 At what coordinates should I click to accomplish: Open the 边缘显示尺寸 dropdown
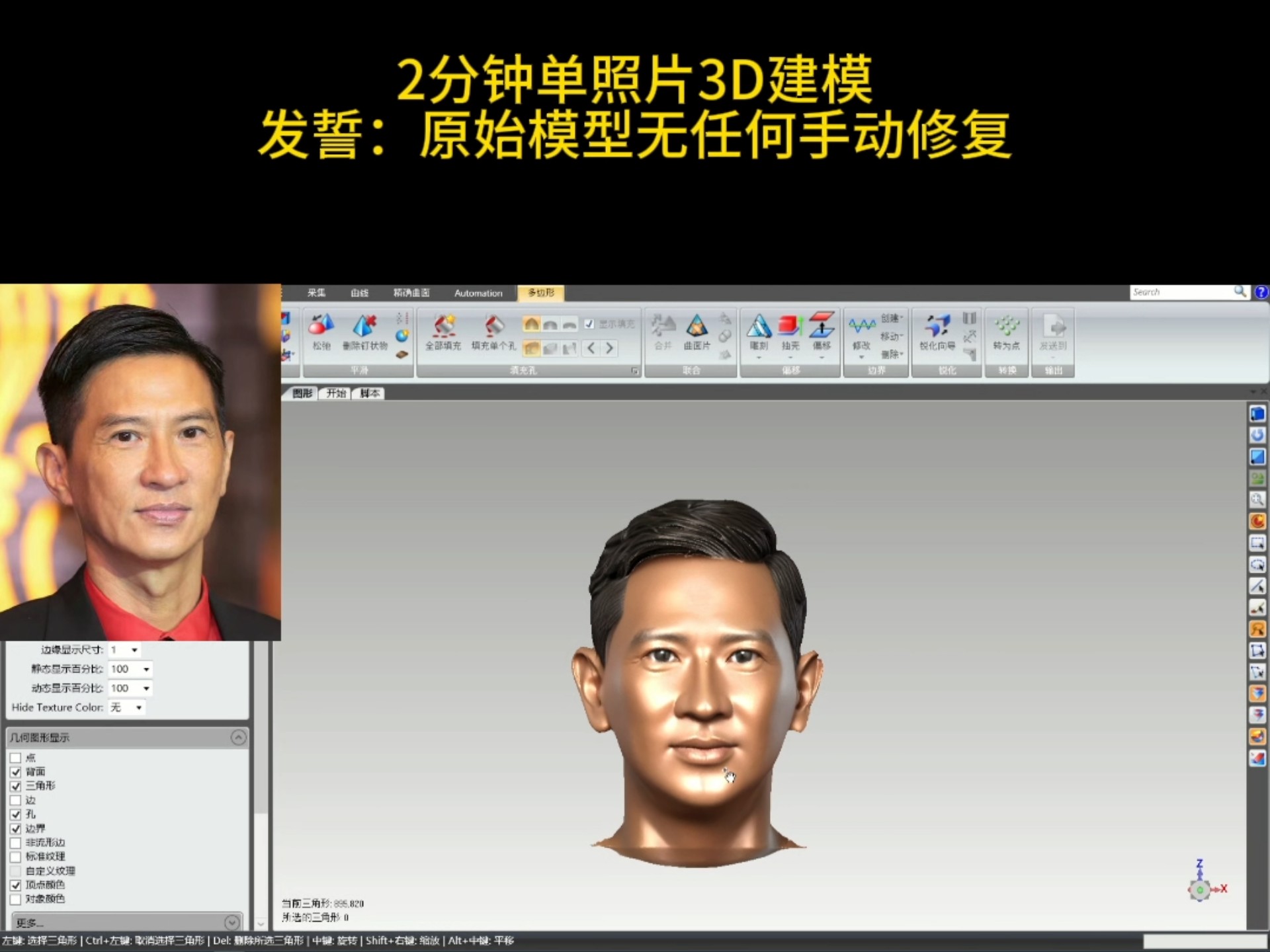[124, 650]
